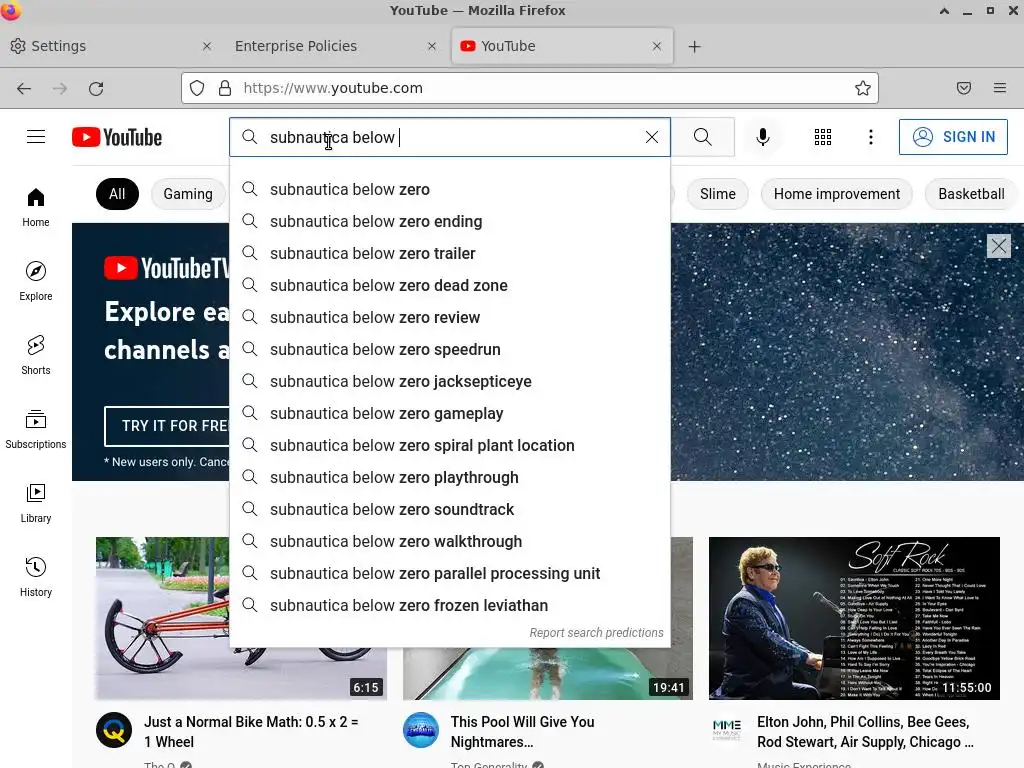1024x768 pixels.
Task: Choose suggestion 'below zero parallel processing unit'
Action: point(450,573)
